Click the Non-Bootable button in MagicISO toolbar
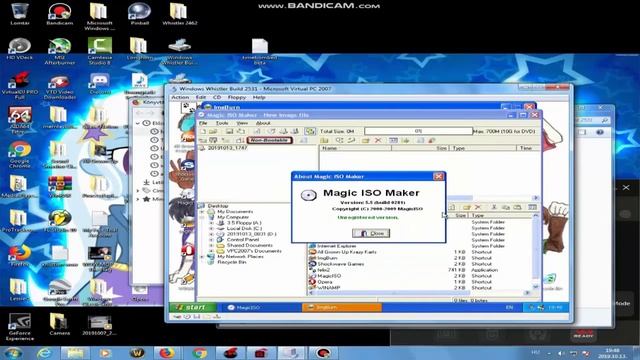Viewport: 640px width, 360px height. (269, 140)
